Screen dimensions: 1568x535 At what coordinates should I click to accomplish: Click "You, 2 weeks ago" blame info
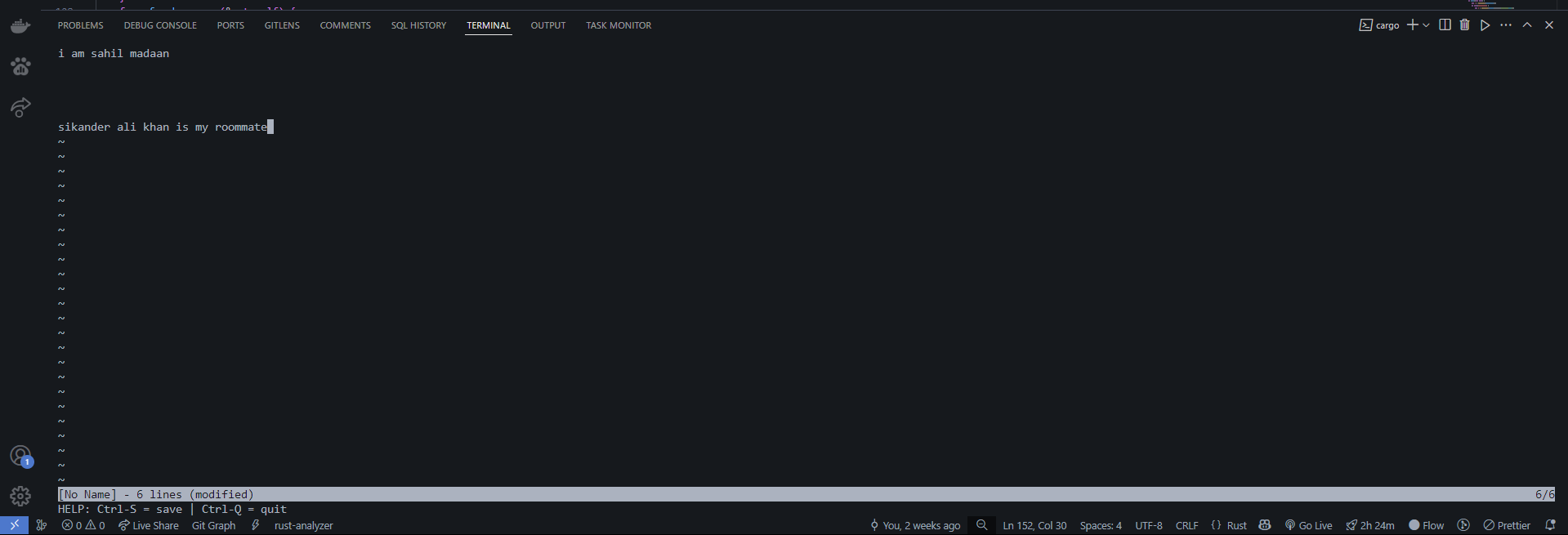(915, 525)
